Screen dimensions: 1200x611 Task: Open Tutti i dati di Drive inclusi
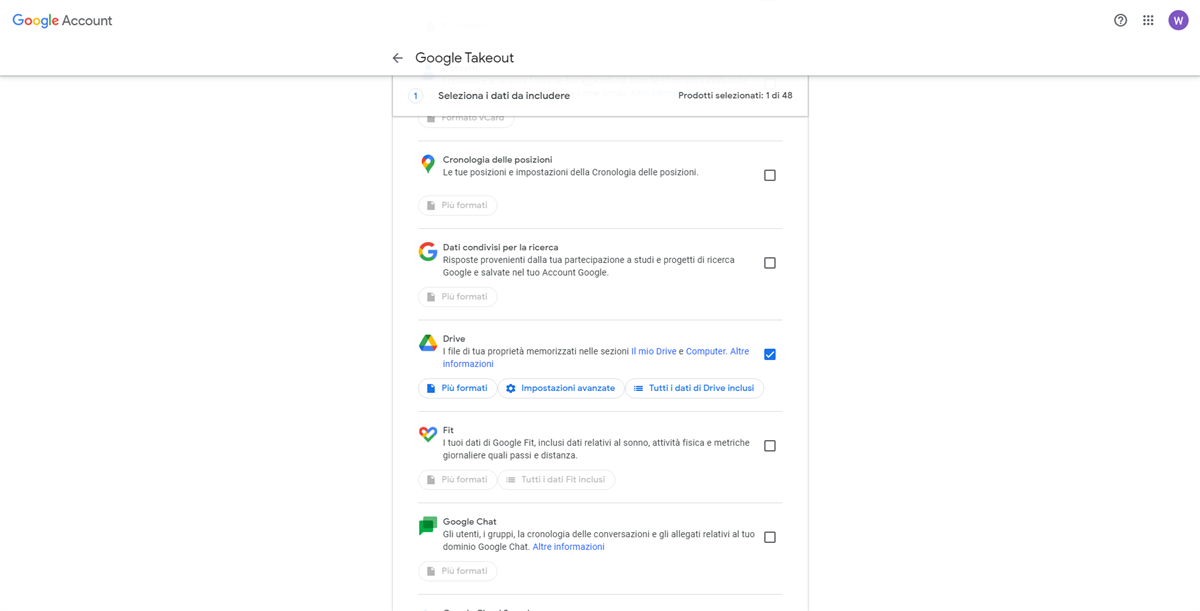(694, 388)
